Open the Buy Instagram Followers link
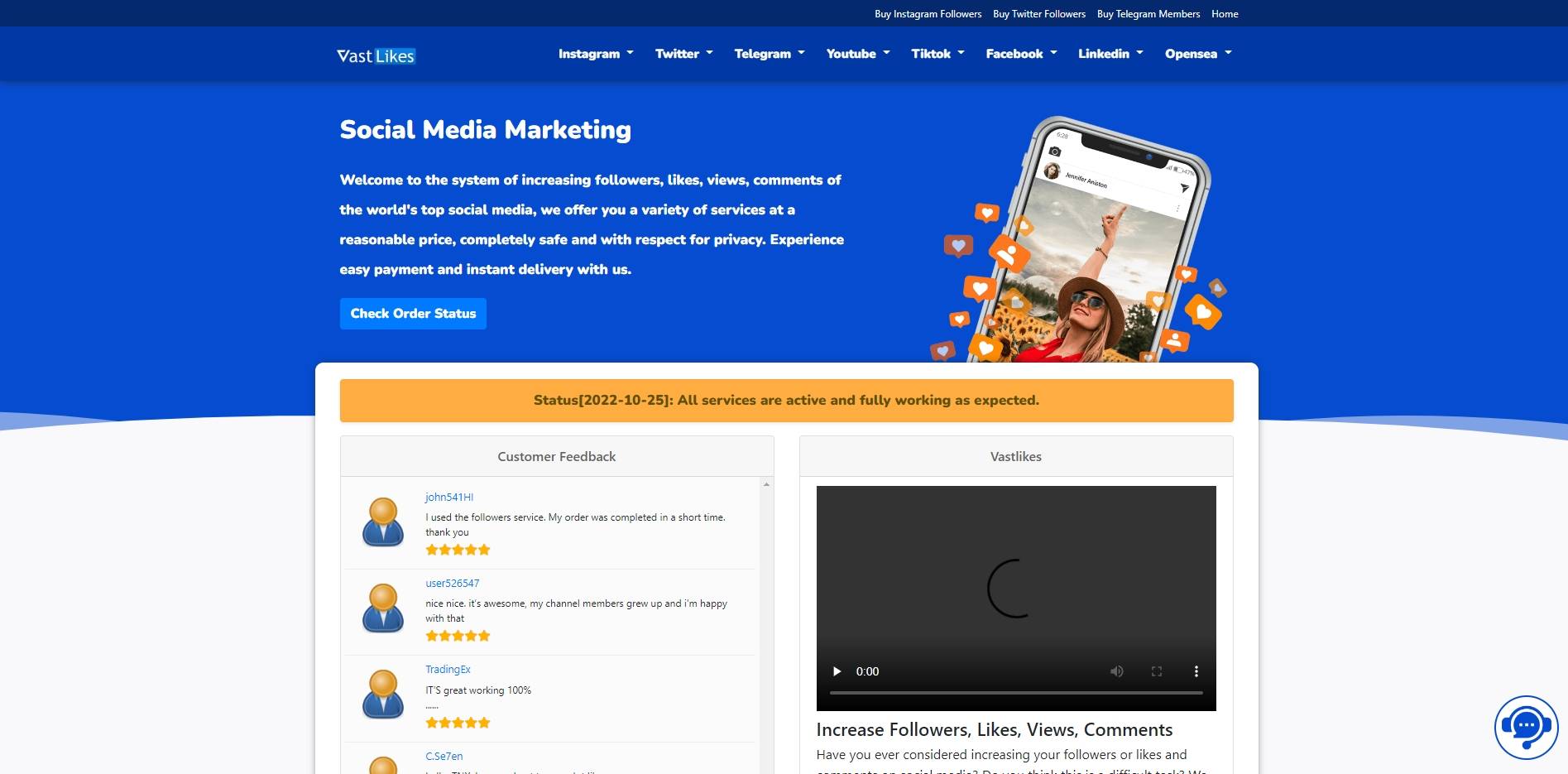The height and width of the screenshot is (774, 1568). coord(928,14)
